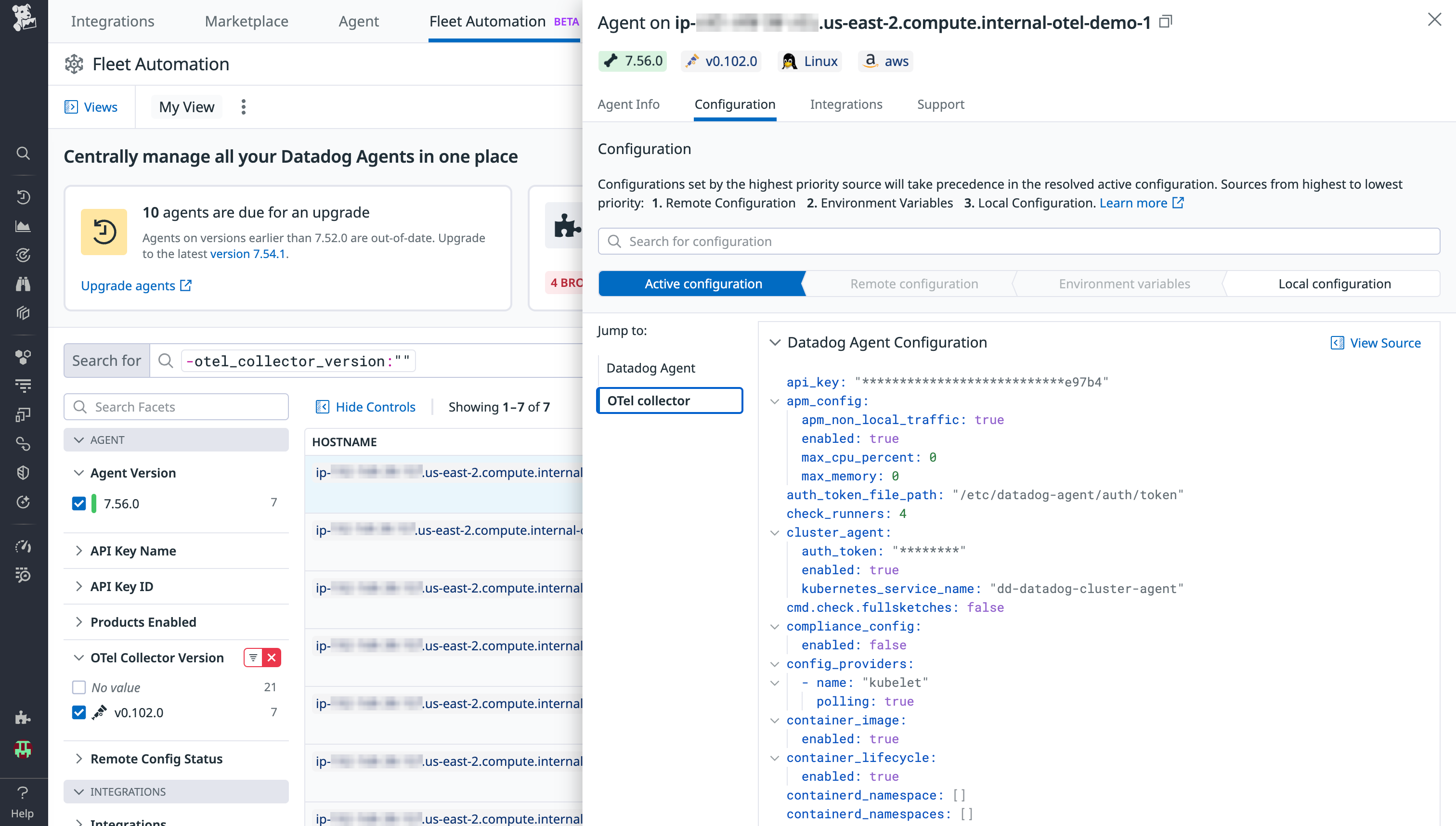Viewport: 1456px width, 826px height.
Task: Switch to the Integrations tab in agent panel
Action: pyautogui.click(x=846, y=104)
